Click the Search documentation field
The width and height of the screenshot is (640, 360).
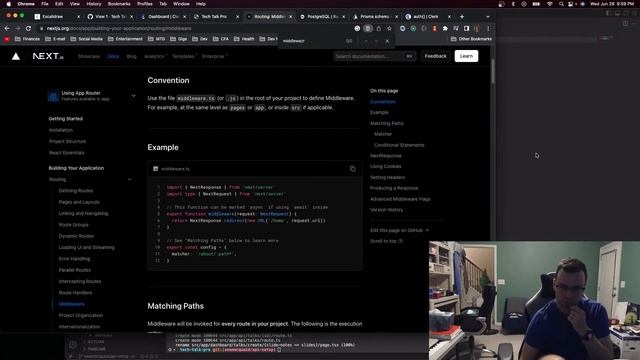tap(374, 56)
